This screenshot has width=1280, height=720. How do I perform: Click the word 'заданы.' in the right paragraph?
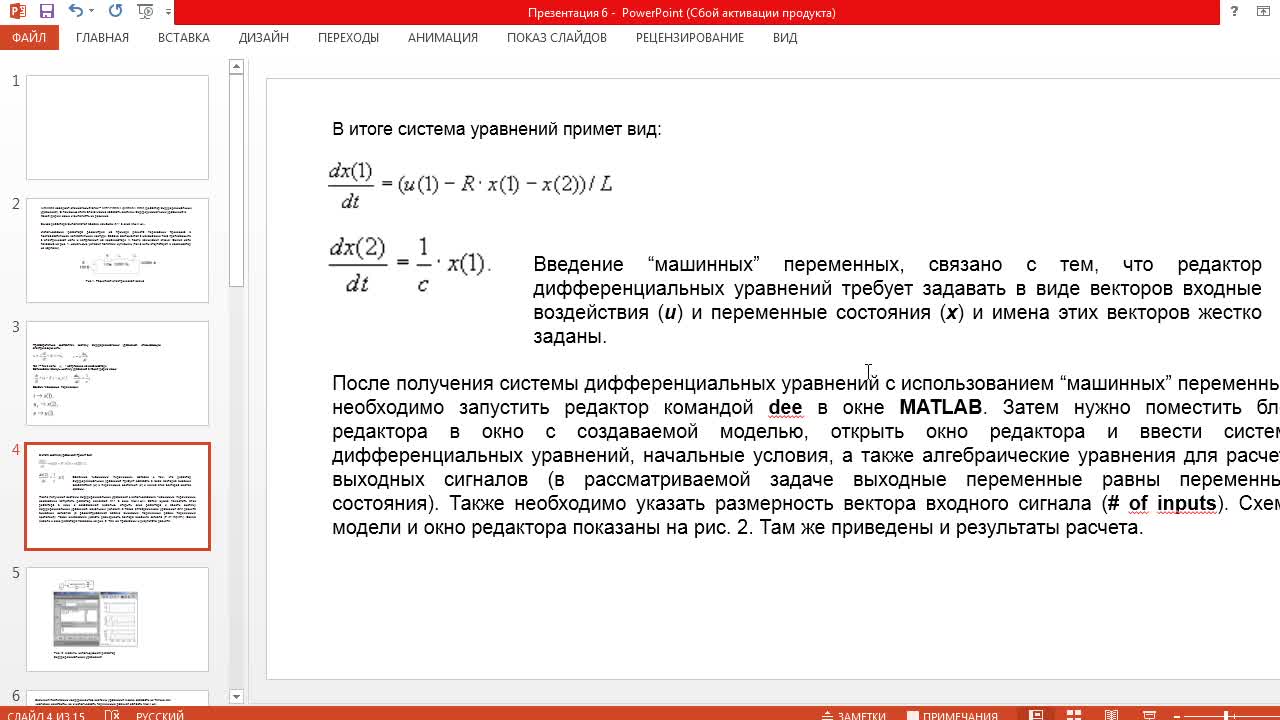click(x=570, y=336)
